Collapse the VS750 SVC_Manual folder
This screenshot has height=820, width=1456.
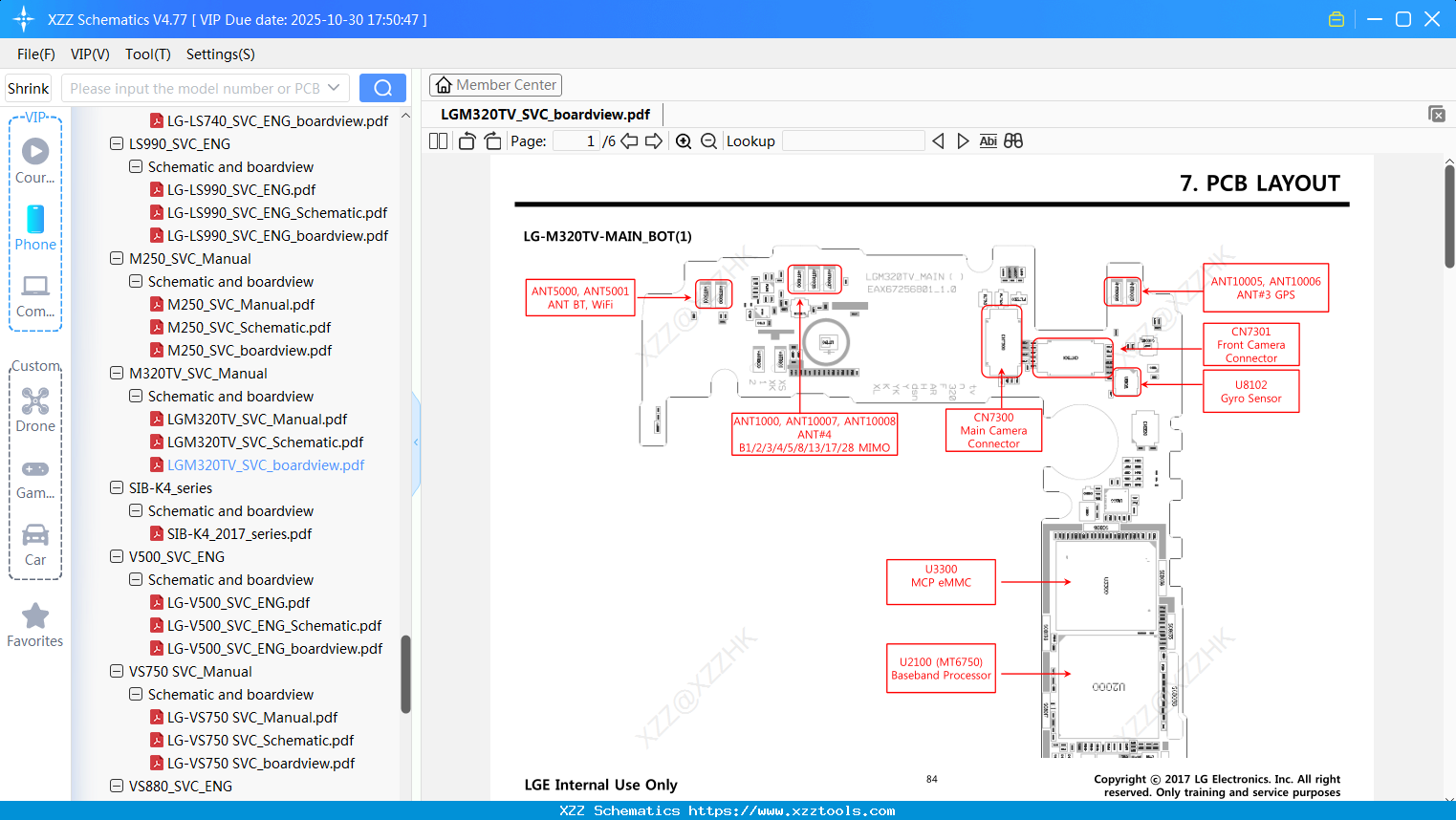(117, 672)
